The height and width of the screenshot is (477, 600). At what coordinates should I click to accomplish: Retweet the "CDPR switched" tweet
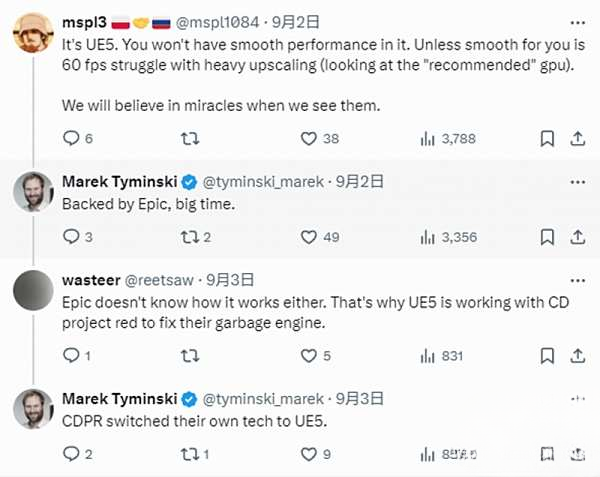click(x=186, y=454)
